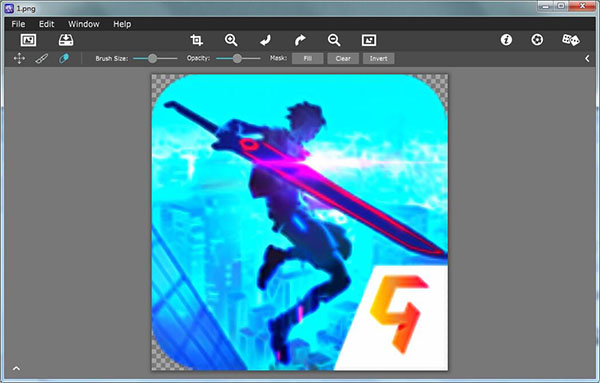Select the eraser tool
Screen dimensions: 600x383
64,59
